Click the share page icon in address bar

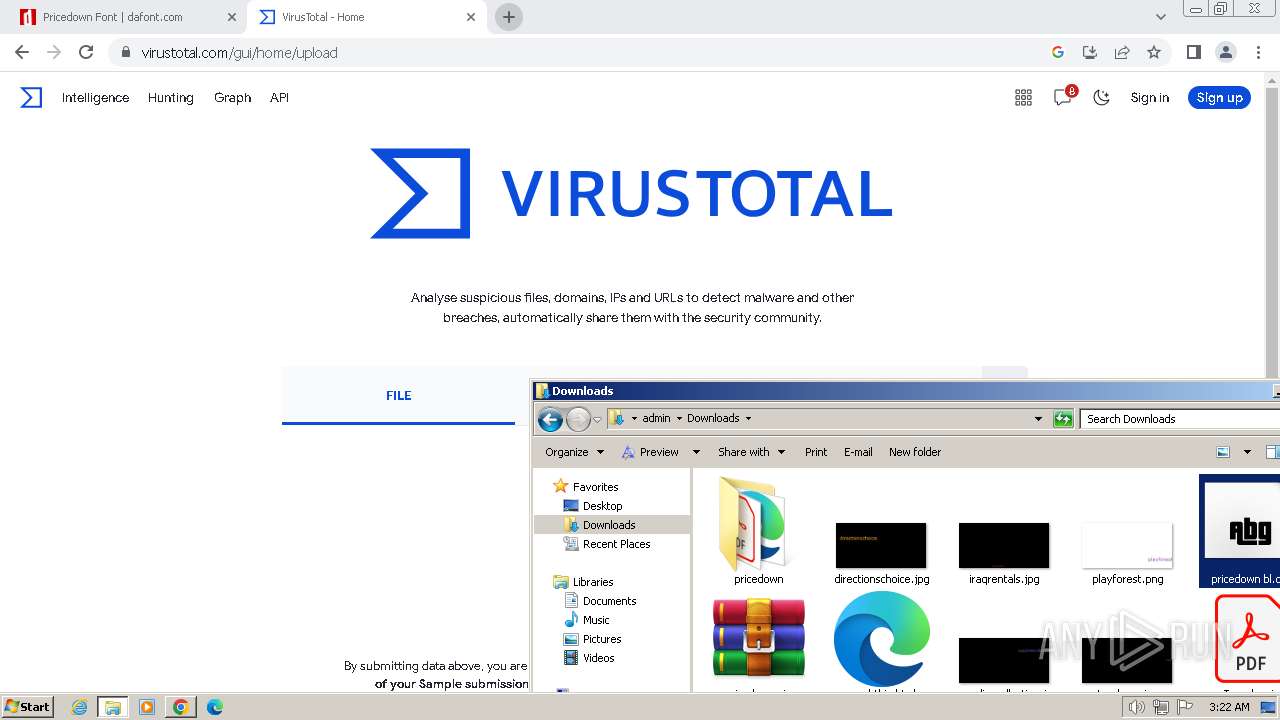(1122, 52)
